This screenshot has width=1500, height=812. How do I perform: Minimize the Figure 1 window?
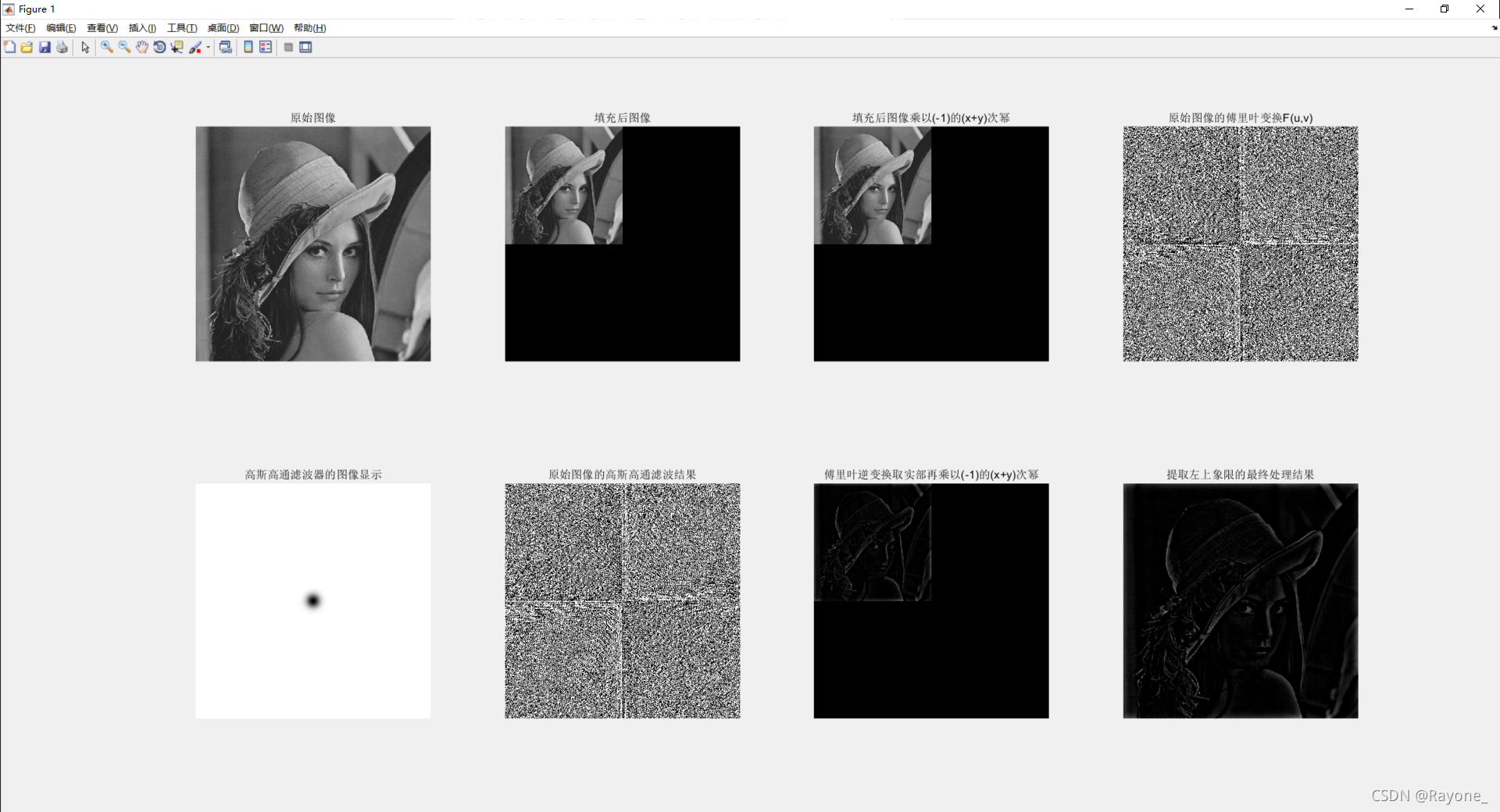1409,9
